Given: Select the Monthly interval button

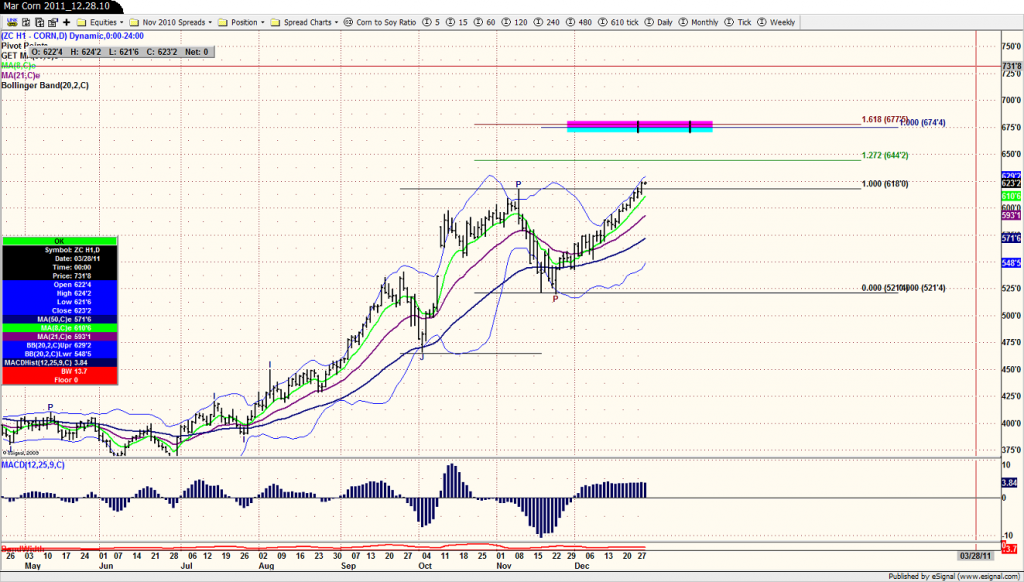Looking at the screenshot, I should pyautogui.click(x=698, y=22).
